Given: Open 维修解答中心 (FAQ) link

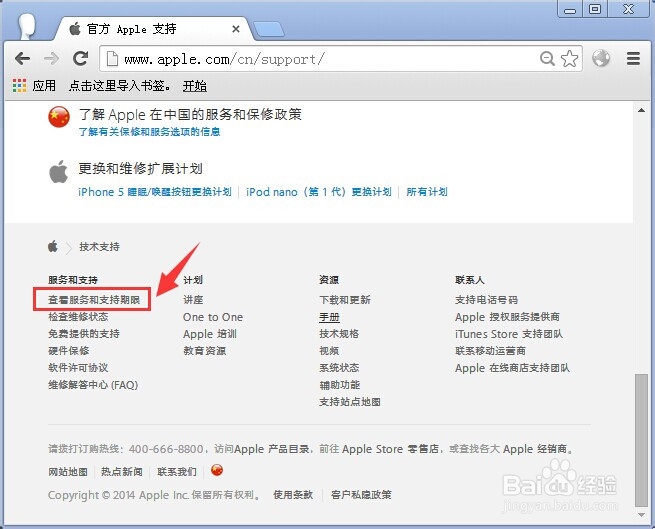Looking at the screenshot, I should pyautogui.click(x=93, y=385).
